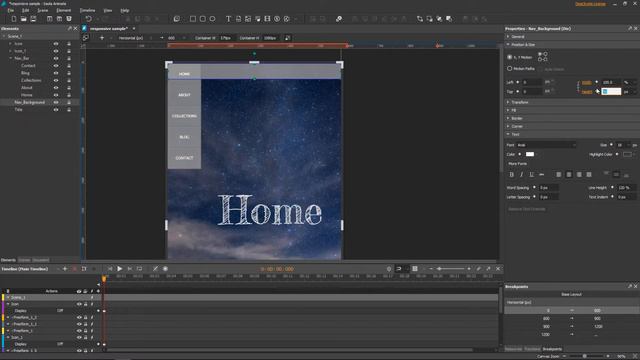The height and width of the screenshot is (360, 640).
Task: Select the Rounded rectangle shape tool
Action: click(x=203, y=19)
